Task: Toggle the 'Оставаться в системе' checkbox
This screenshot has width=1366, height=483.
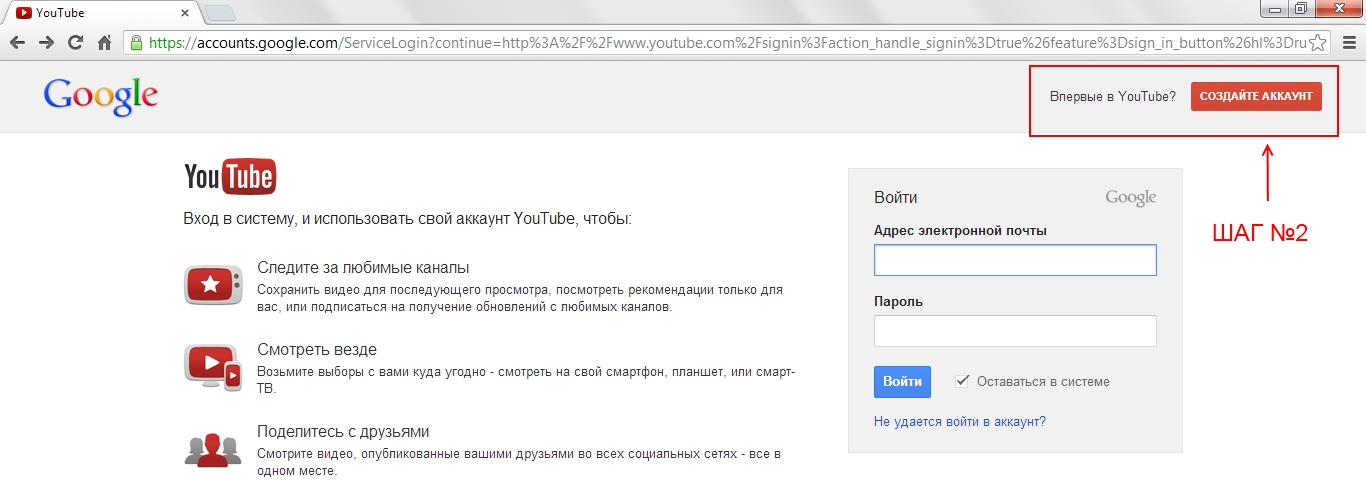Action: (962, 381)
